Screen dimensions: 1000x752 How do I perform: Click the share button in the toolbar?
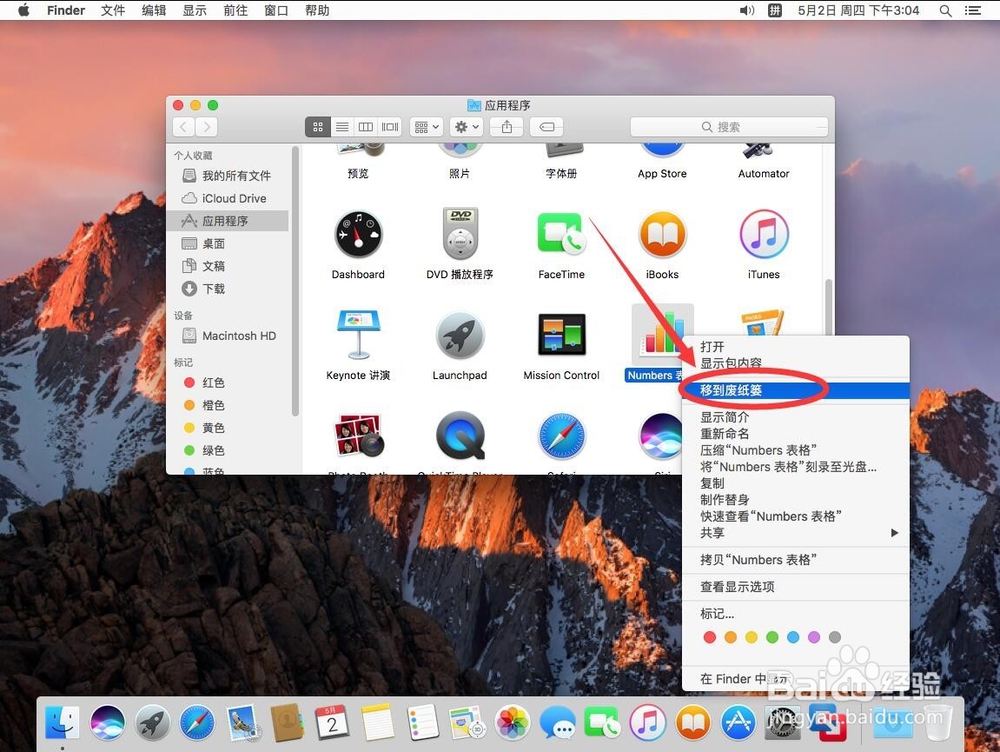click(507, 127)
